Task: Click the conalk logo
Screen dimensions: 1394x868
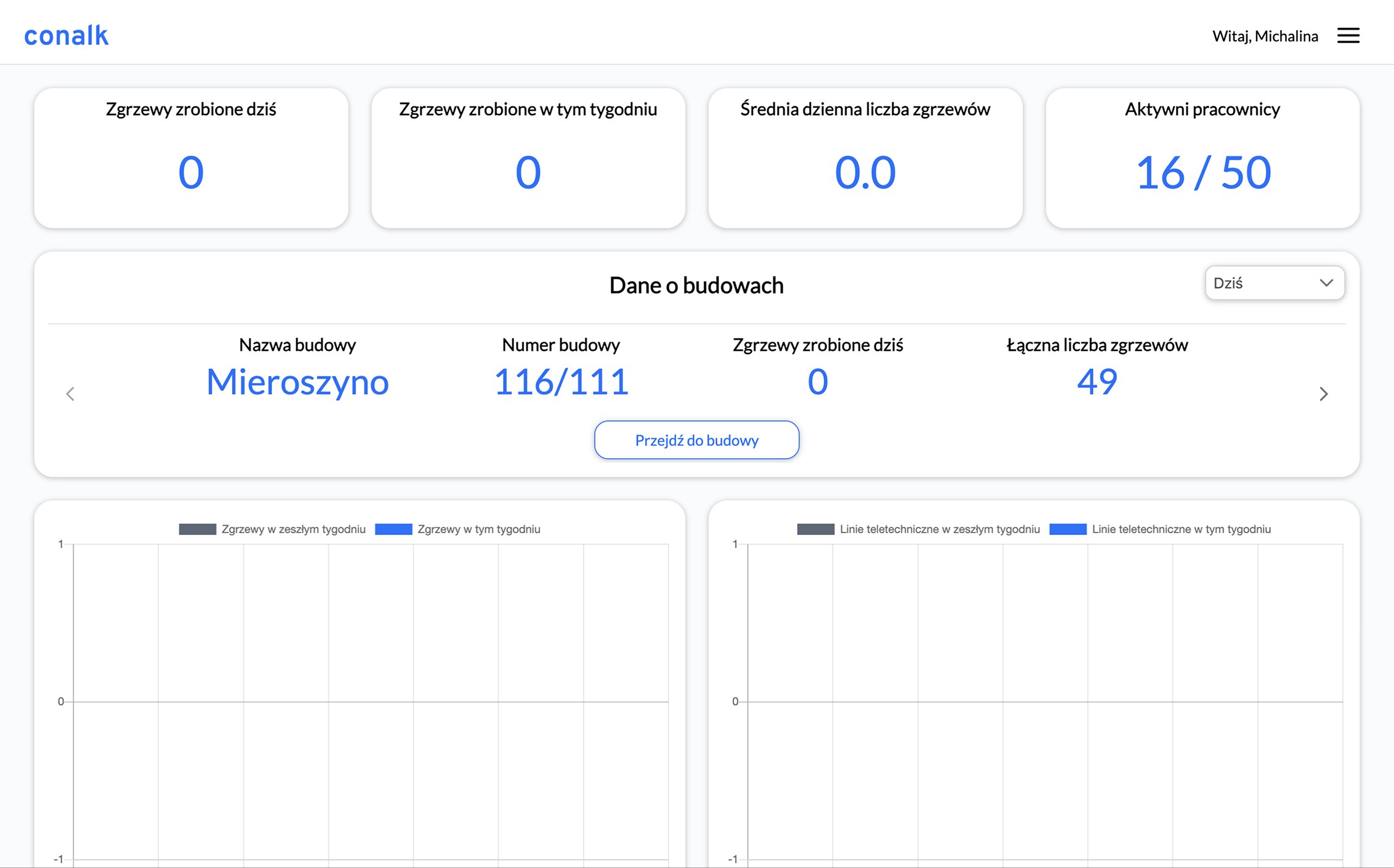Action: point(66,36)
